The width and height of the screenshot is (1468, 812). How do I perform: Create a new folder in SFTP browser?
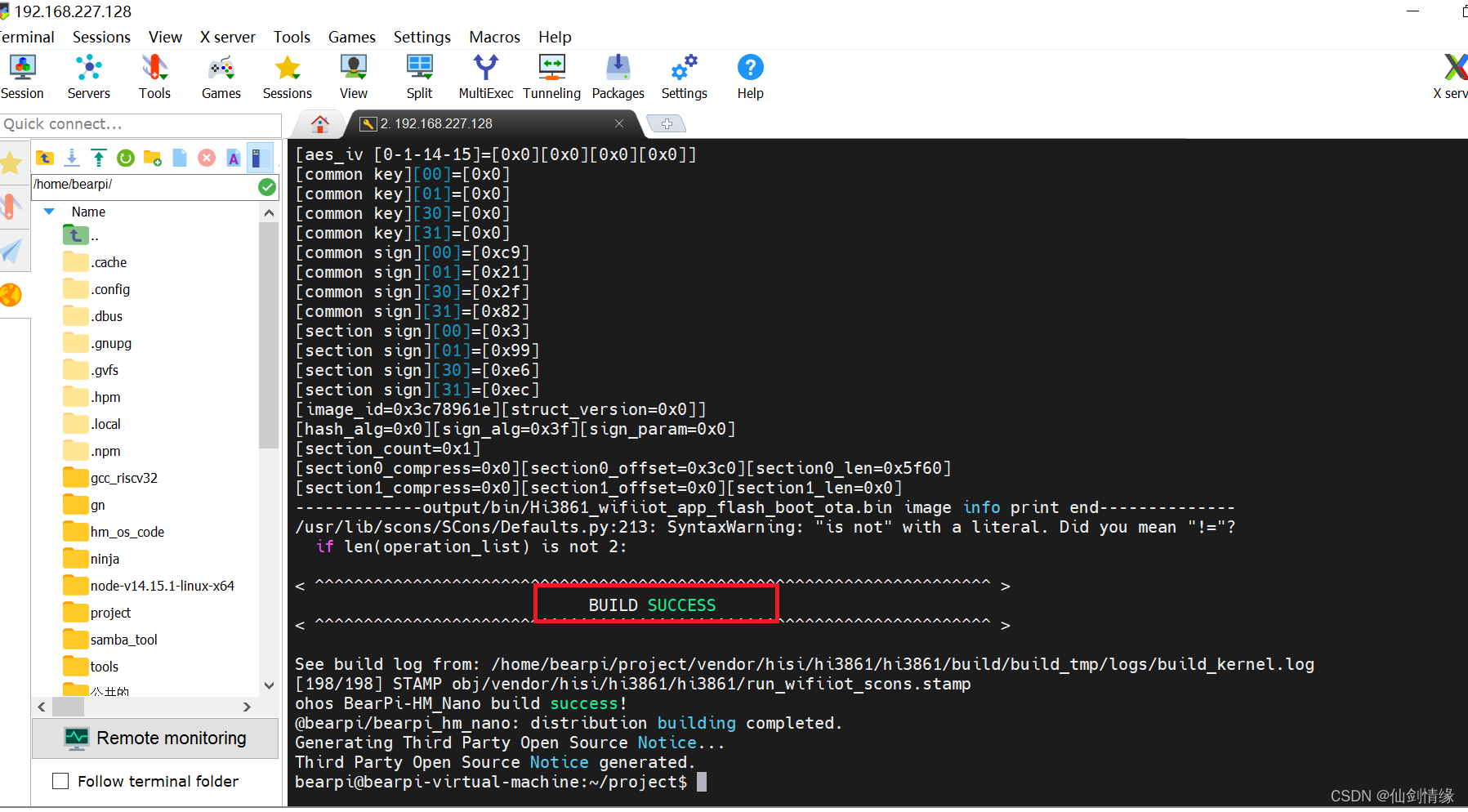click(x=153, y=158)
